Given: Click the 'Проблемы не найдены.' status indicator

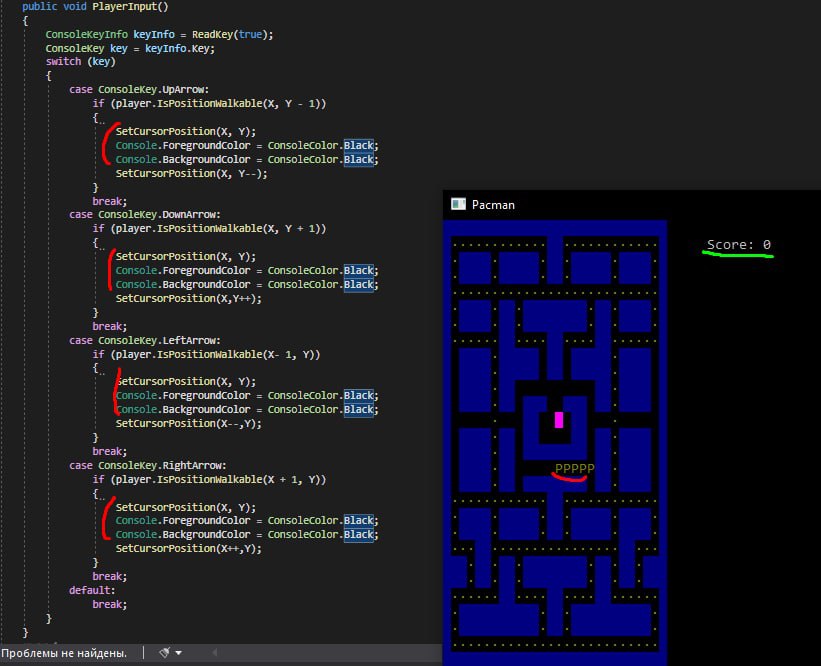Looking at the screenshot, I should click(64, 653).
